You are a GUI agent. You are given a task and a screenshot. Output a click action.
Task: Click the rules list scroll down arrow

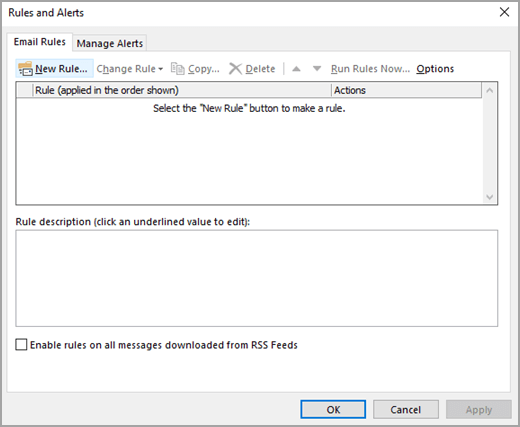pyautogui.click(x=489, y=197)
